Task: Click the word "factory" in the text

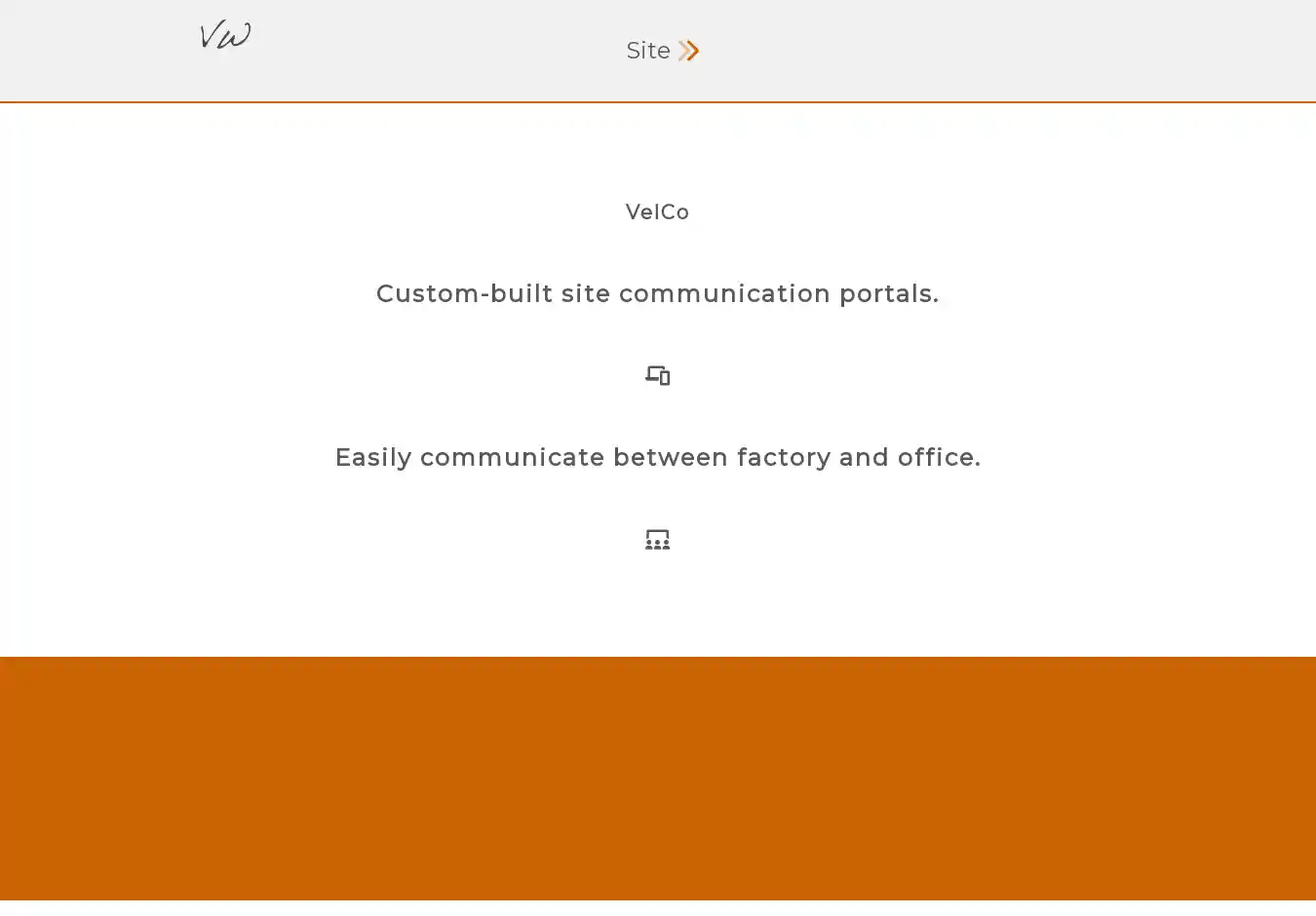Action: click(x=783, y=457)
